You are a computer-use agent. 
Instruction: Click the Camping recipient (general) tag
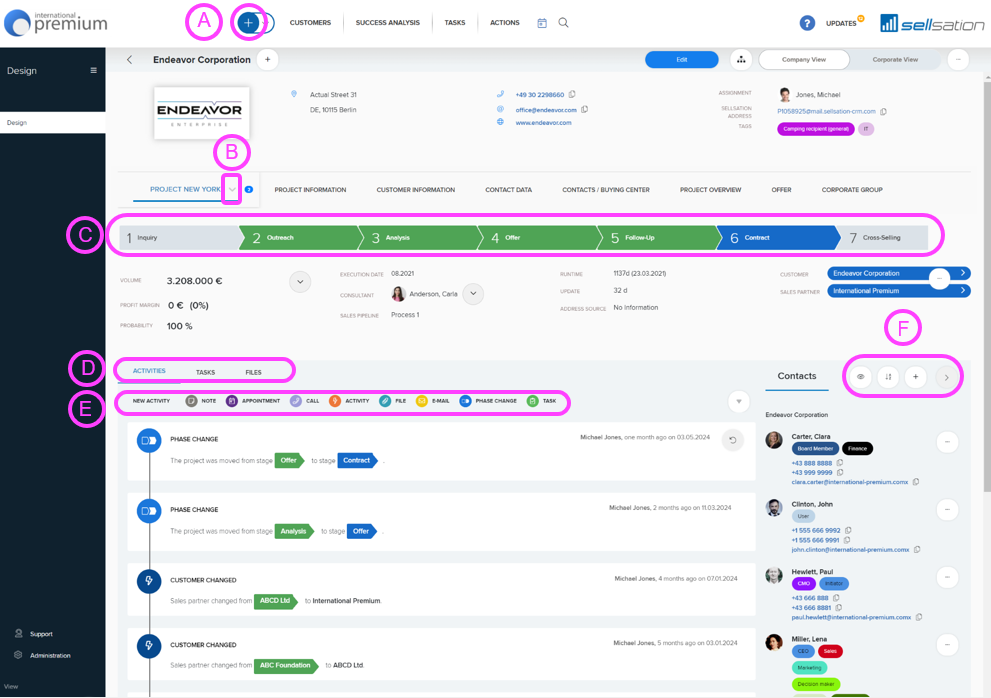tap(815, 129)
